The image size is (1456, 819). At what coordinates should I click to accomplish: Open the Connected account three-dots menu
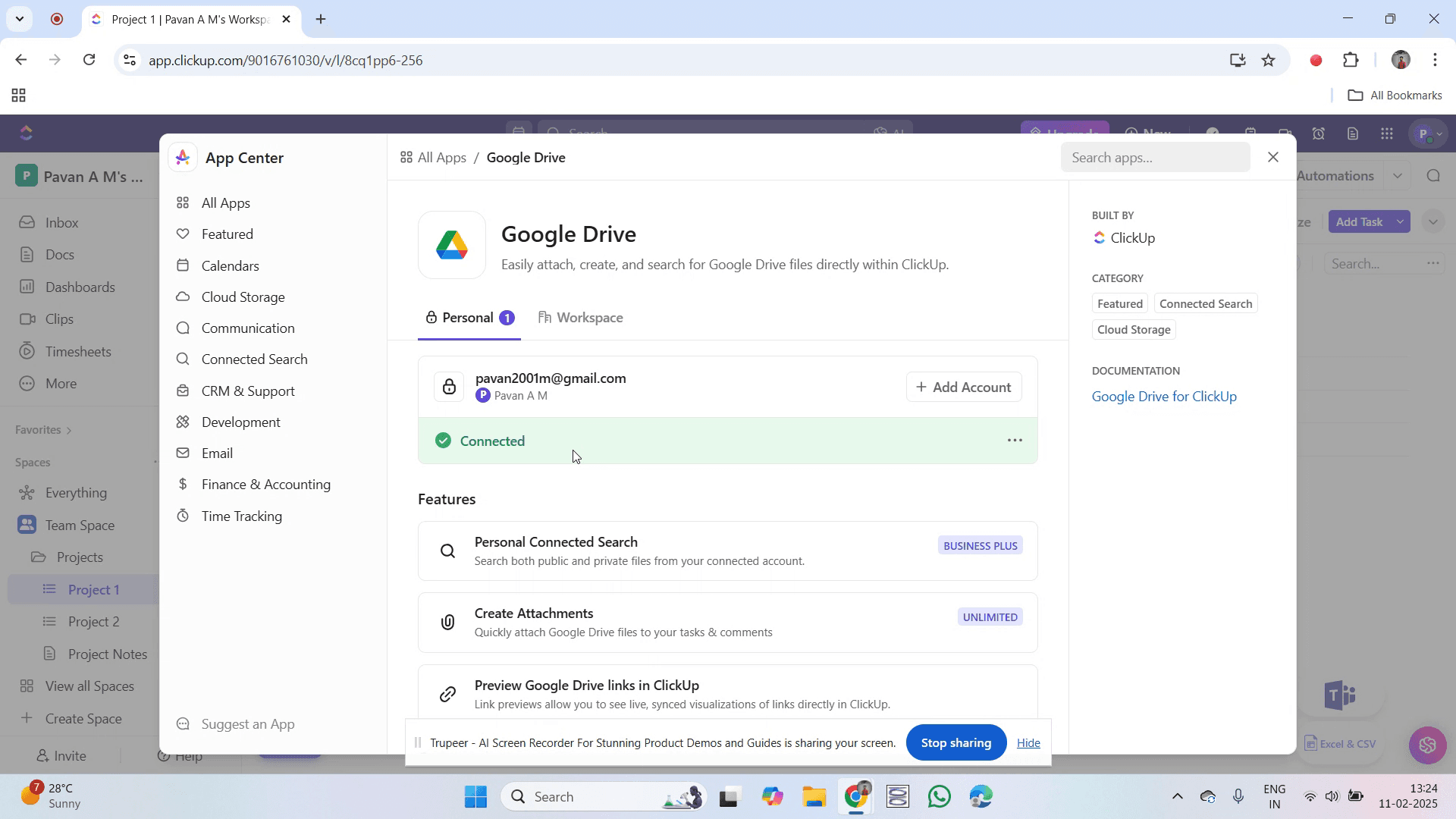point(1015,441)
